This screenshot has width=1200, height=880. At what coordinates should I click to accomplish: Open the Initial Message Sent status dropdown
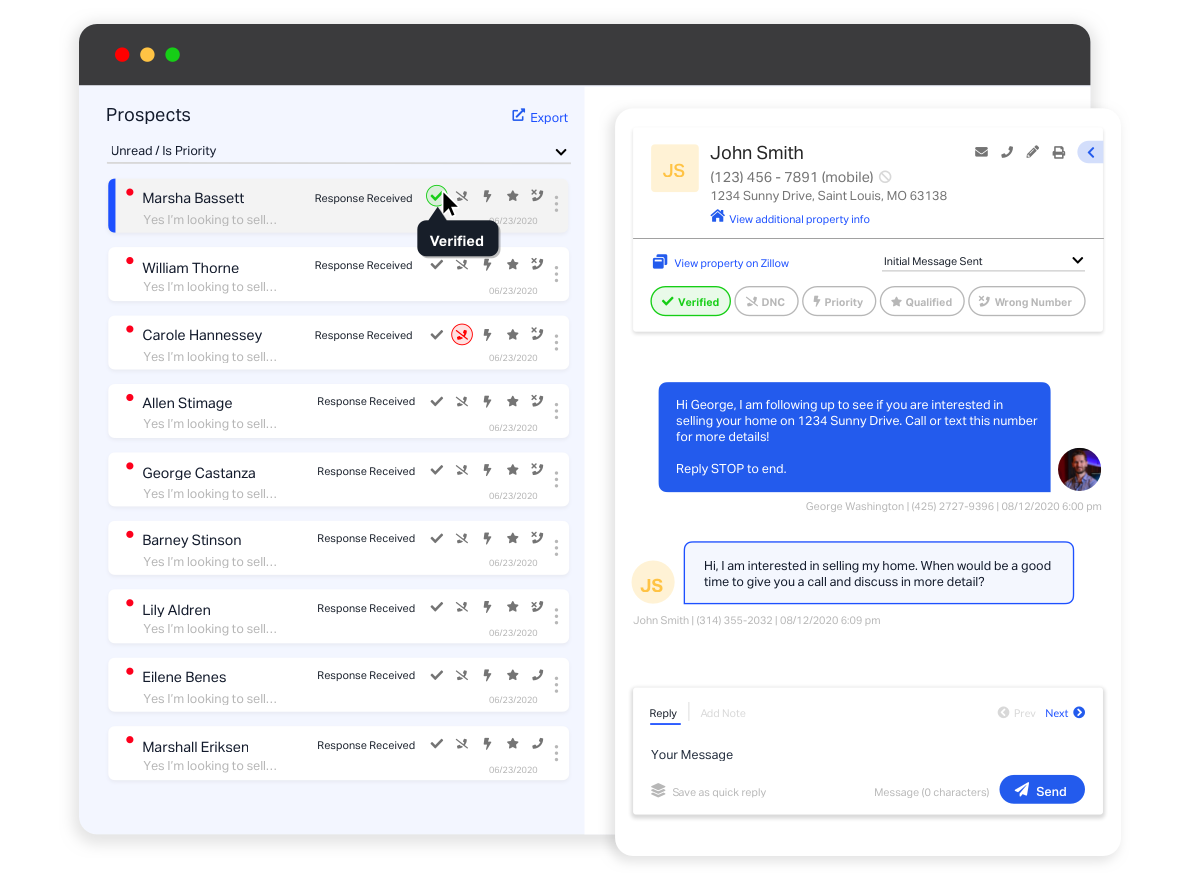click(x=983, y=260)
